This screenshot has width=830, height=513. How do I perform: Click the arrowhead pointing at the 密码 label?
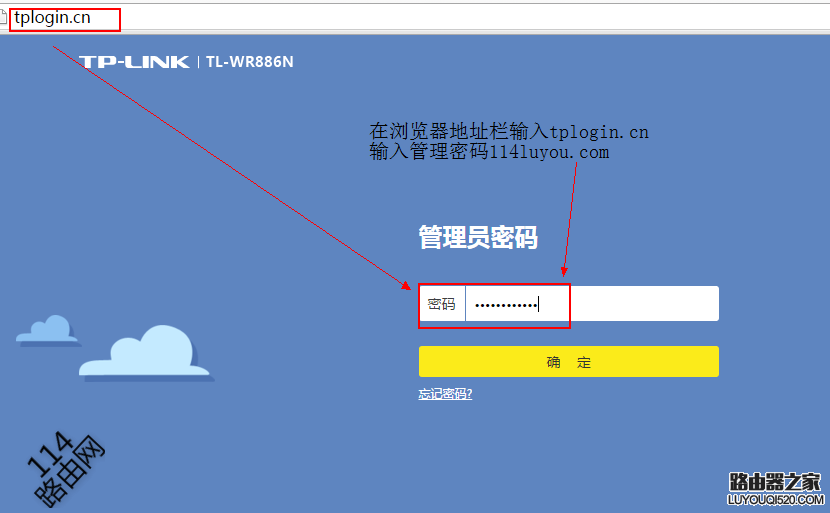407,285
